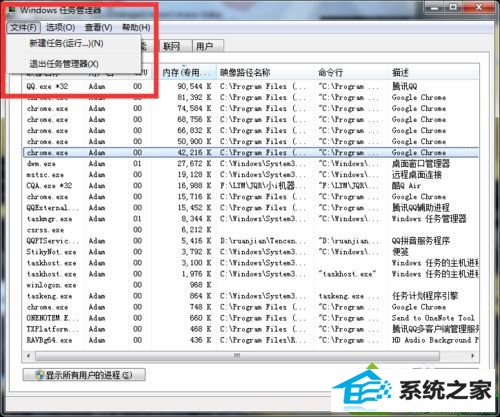Click the horizontal scrollbar thumb
This screenshot has width=500, height=417.
237,356
